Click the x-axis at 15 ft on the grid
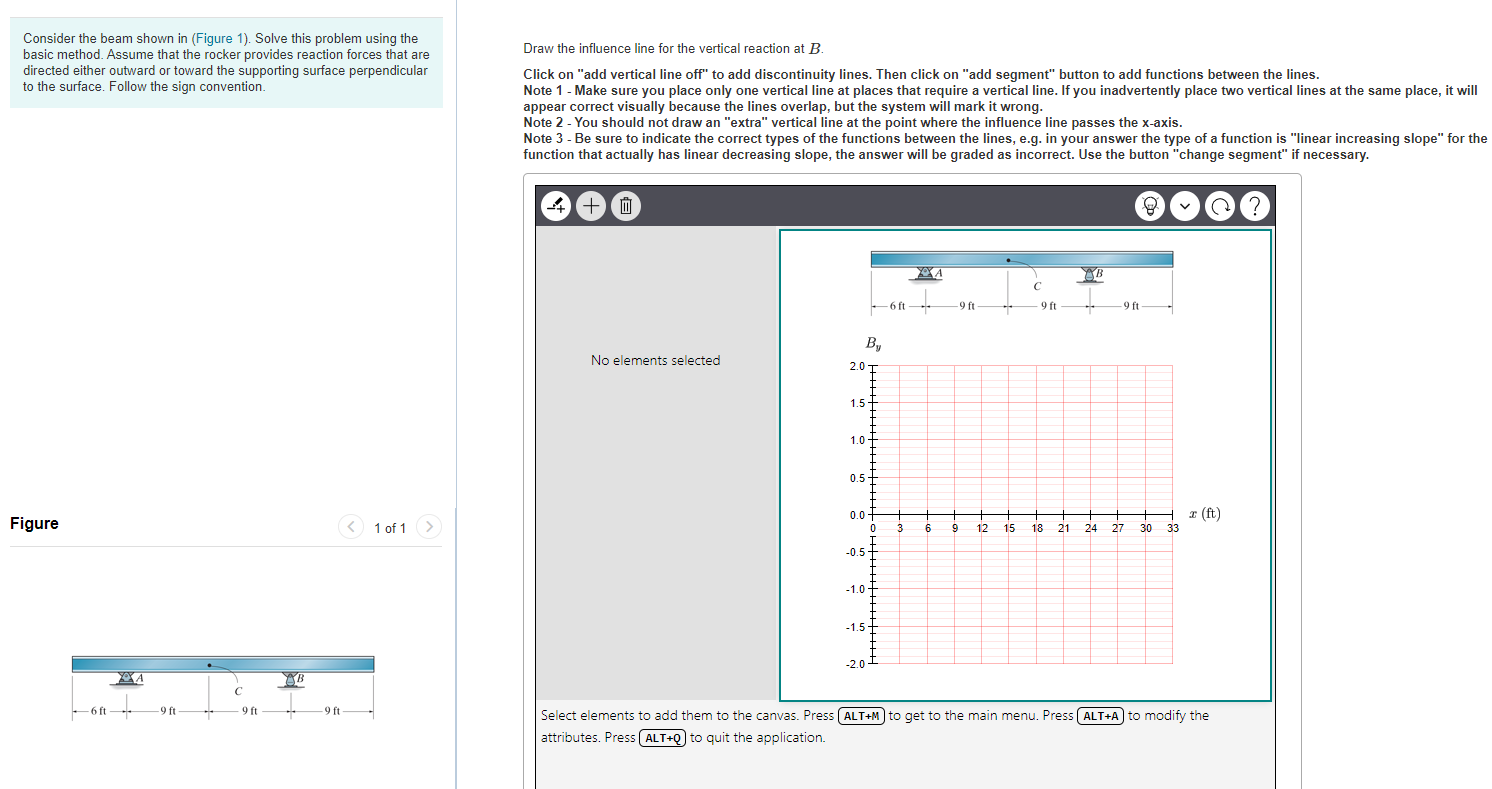The image size is (1492, 789). coord(1009,515)
